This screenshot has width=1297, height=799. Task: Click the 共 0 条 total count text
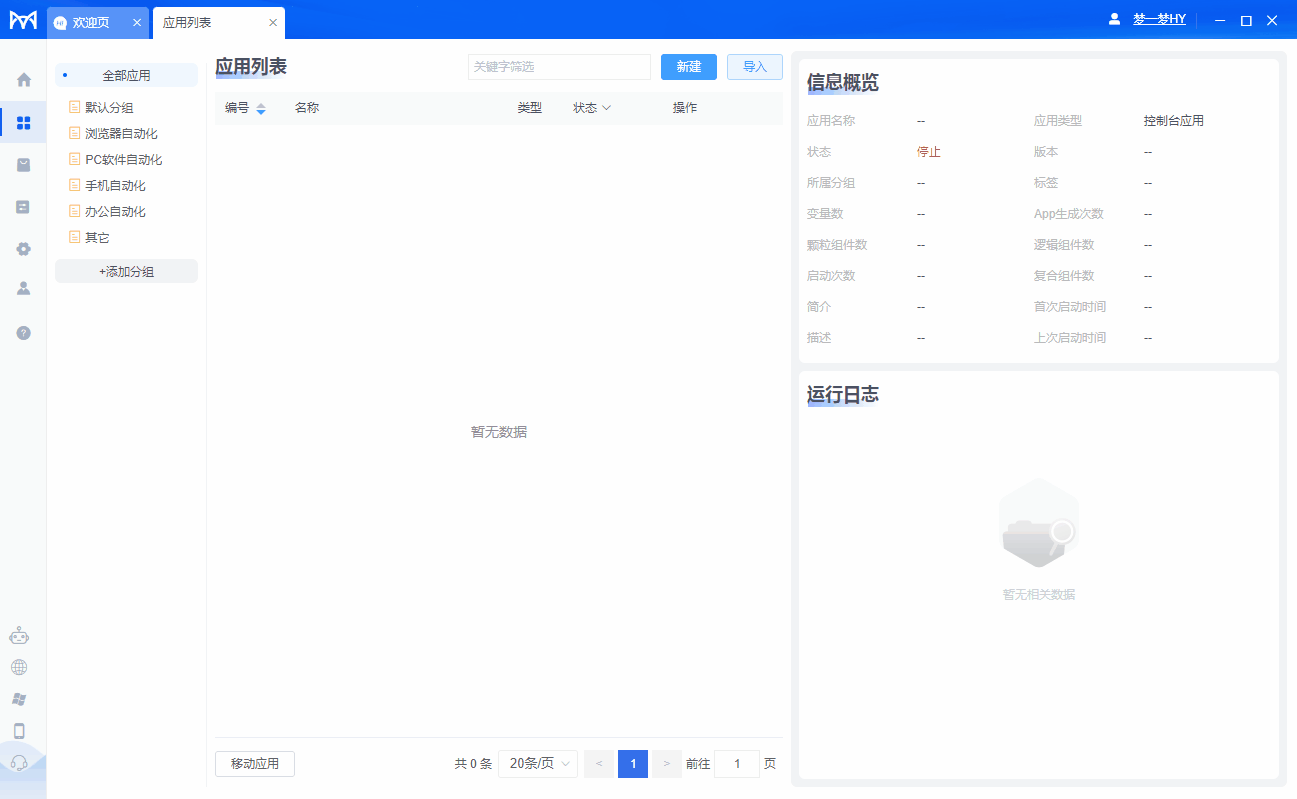click(x=473, y=764)
